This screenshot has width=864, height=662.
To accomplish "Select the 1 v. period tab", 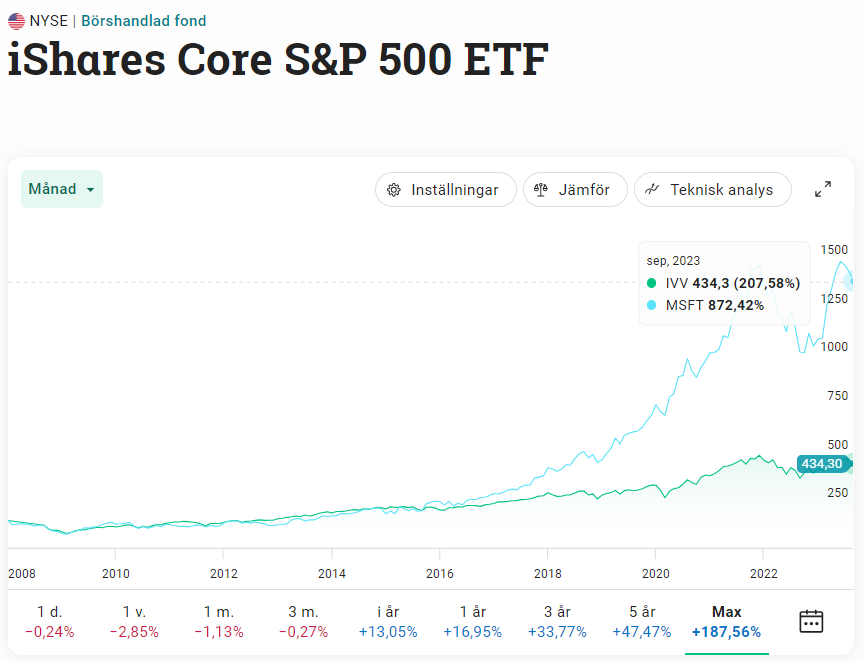I will click(134, 621).
